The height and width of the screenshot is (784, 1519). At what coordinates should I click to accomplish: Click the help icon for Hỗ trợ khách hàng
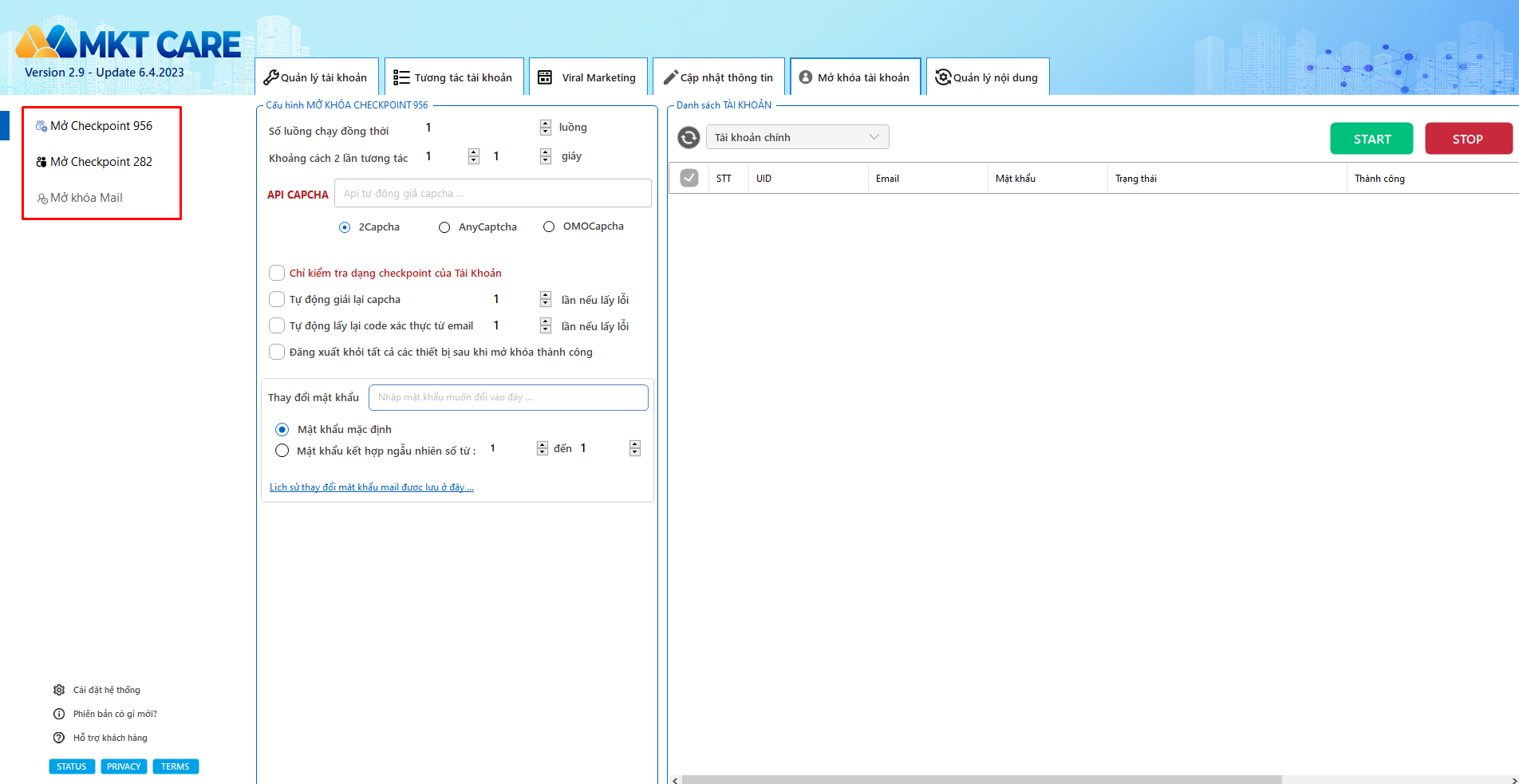(x=59, y=738)
